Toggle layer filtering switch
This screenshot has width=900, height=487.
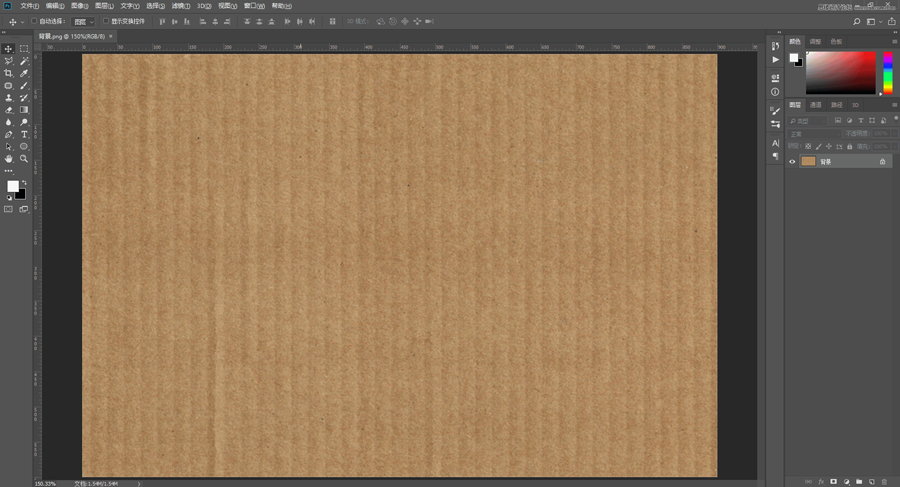pyautogui.click(x=896, y=119)
